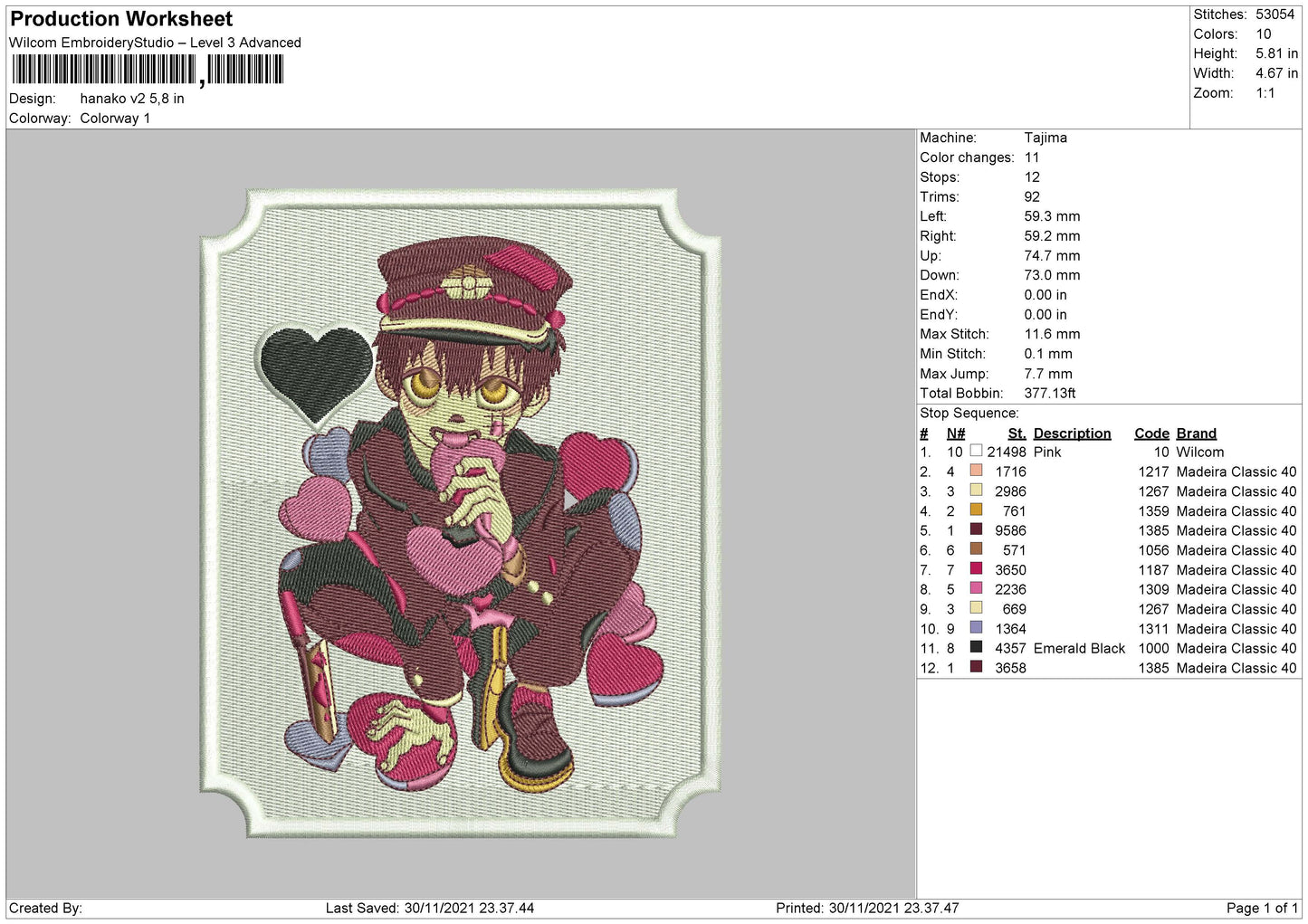Click the 'Code' column header

click(1151, 433)
